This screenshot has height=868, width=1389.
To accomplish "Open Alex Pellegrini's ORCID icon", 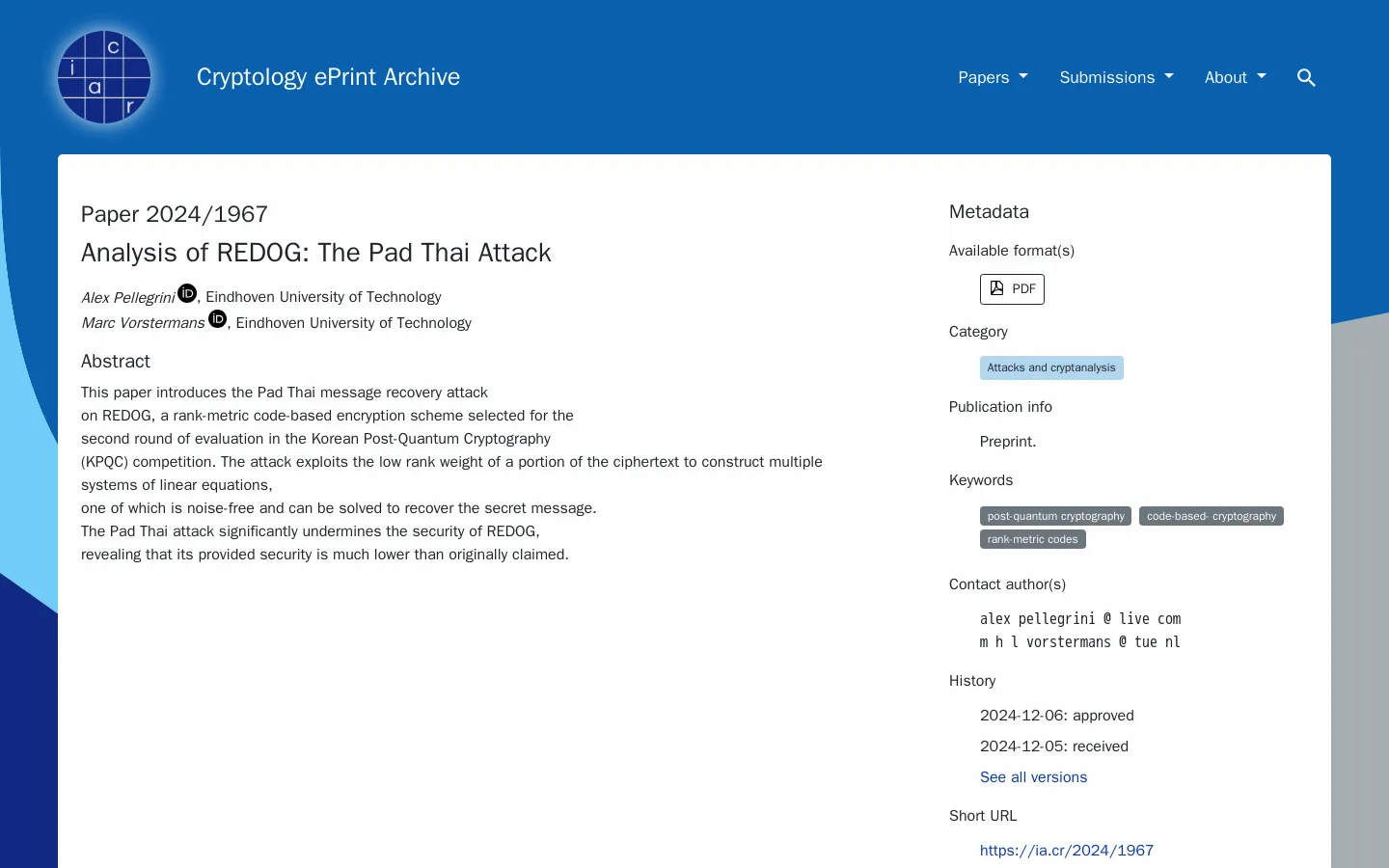I will point(187,293).
